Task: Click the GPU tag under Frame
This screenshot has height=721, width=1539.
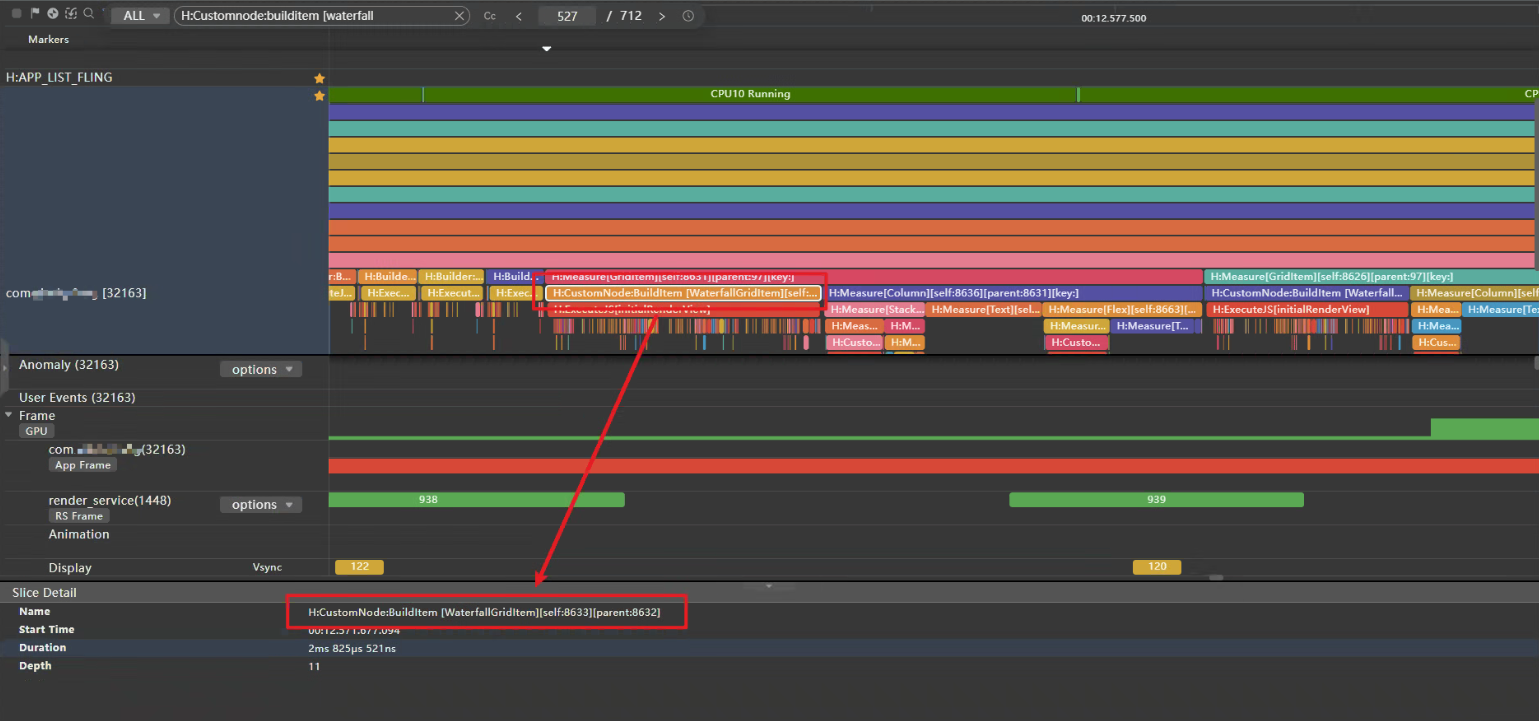Action: pos(36,431)
